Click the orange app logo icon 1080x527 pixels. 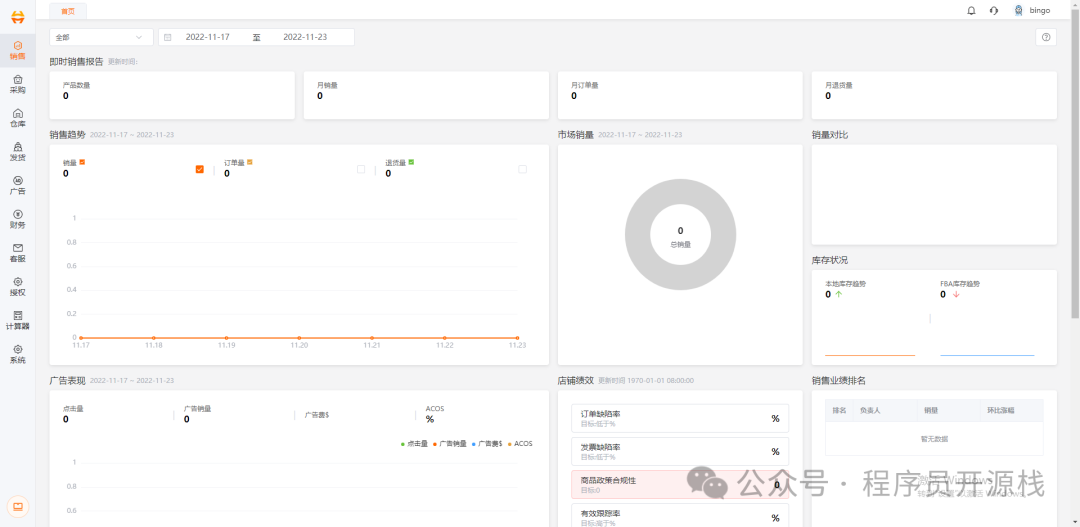(18, 18)
